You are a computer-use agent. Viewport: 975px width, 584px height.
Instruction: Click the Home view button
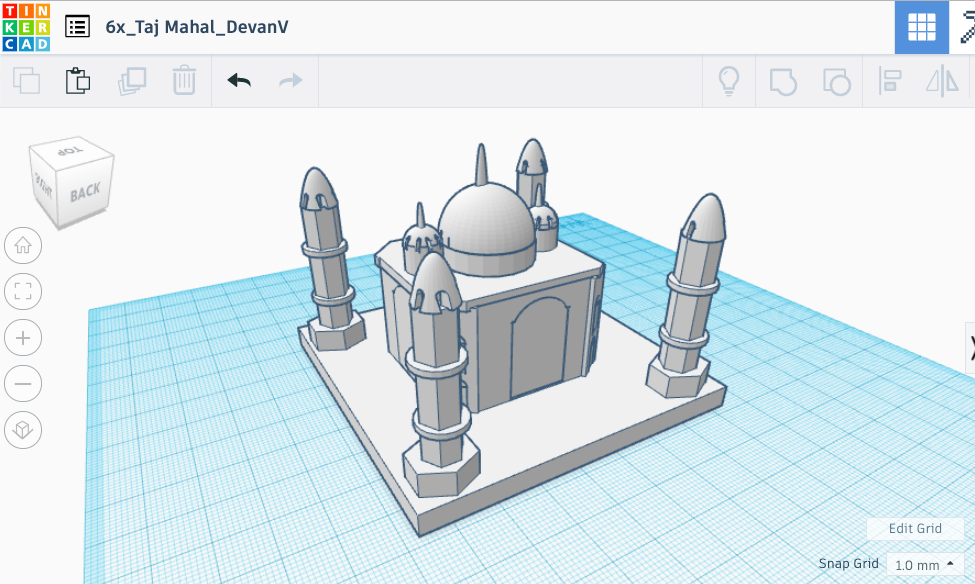click(x=23, y=245)
